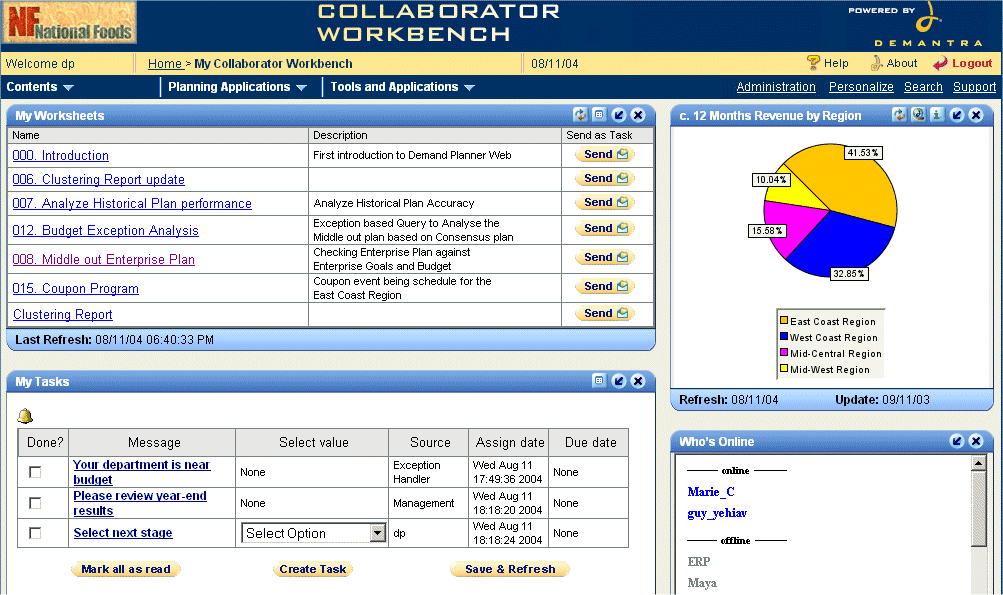Refresh the 12 Months Revenue chart
The height and width of the screenshot is (595, 1003).
pos(899,115)
